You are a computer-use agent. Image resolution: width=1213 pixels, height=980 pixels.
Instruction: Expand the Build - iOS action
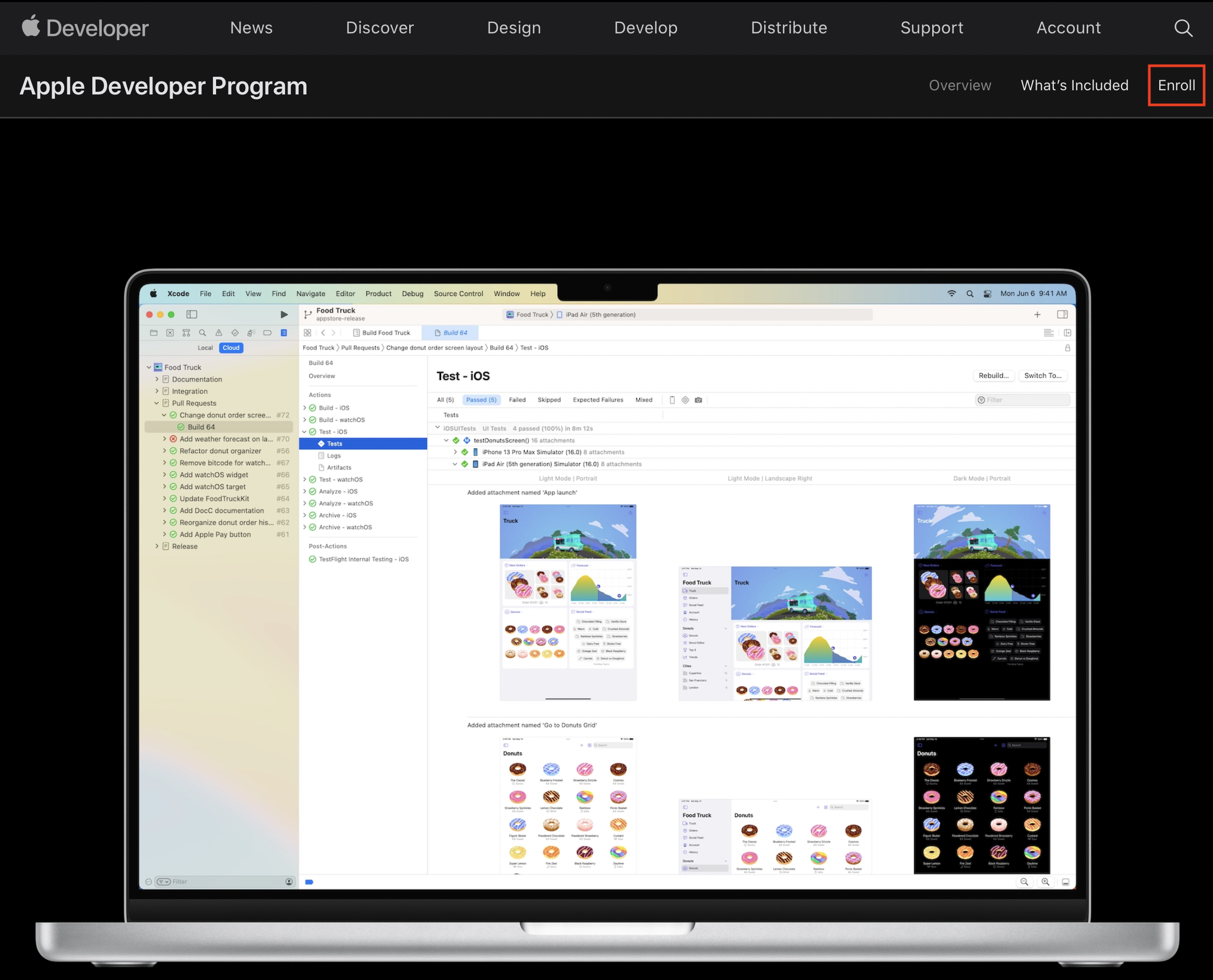coord(305,408)
